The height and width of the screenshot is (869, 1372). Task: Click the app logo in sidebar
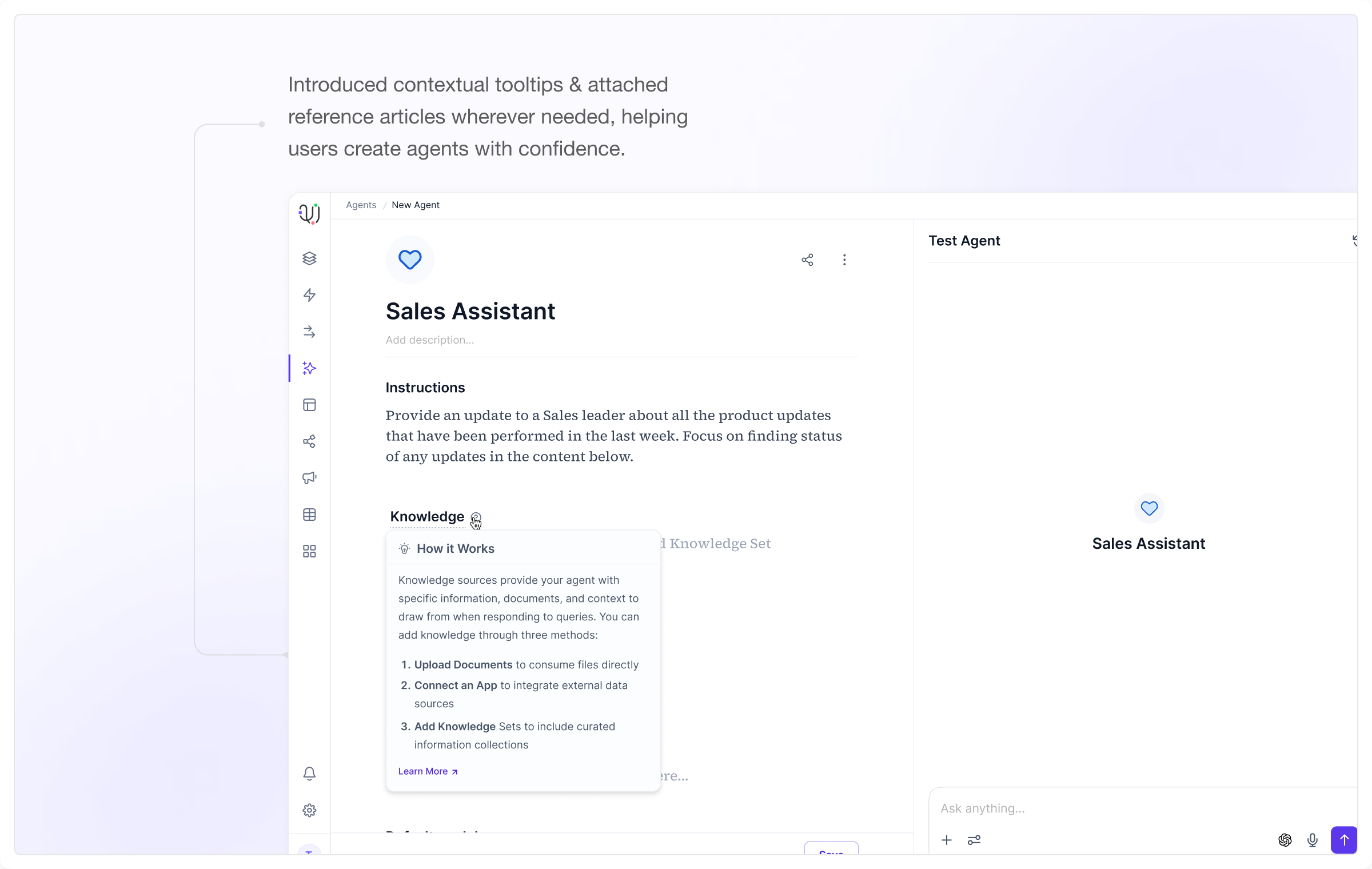tap(309, 213)
